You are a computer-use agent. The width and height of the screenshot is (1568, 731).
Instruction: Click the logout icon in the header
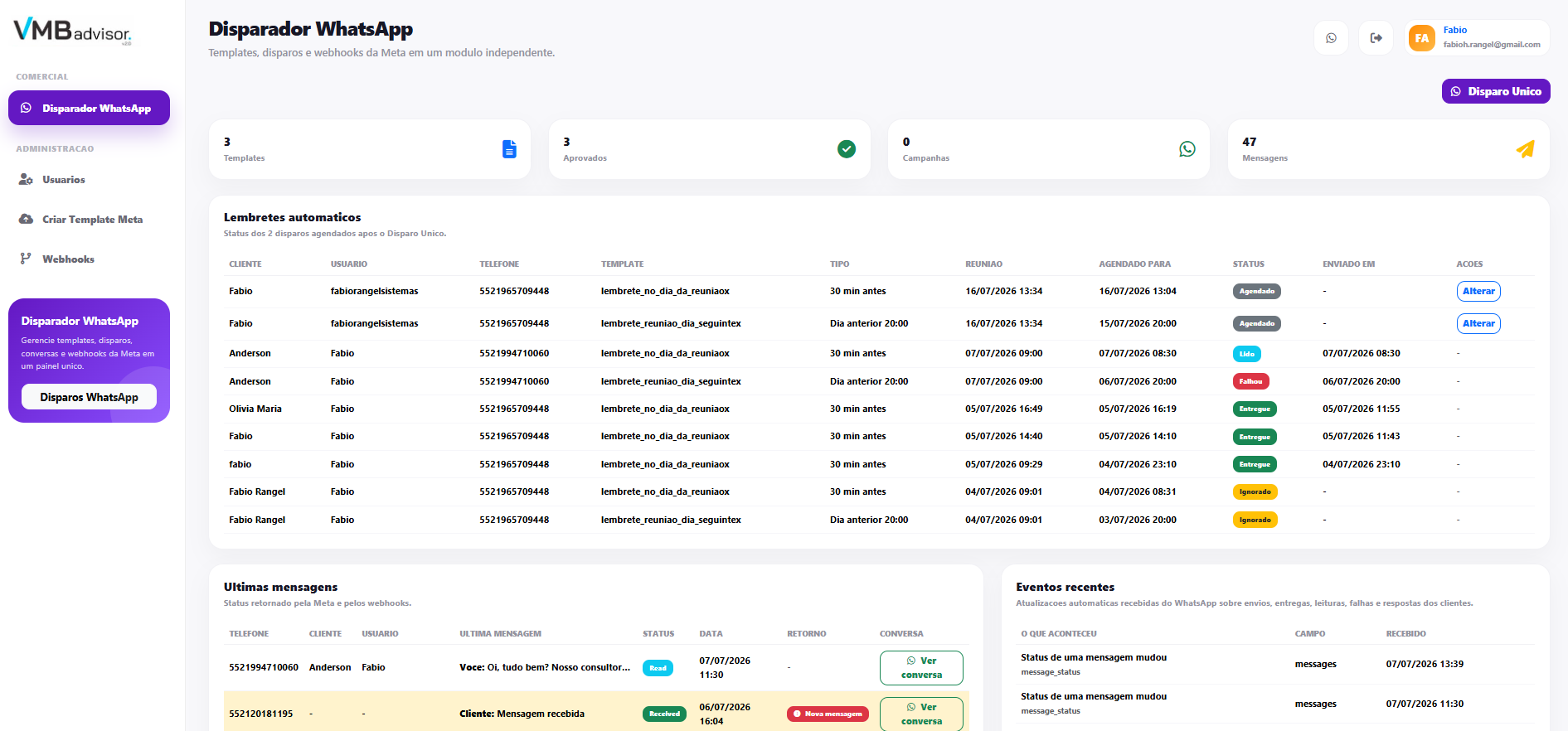[1376, 38]
